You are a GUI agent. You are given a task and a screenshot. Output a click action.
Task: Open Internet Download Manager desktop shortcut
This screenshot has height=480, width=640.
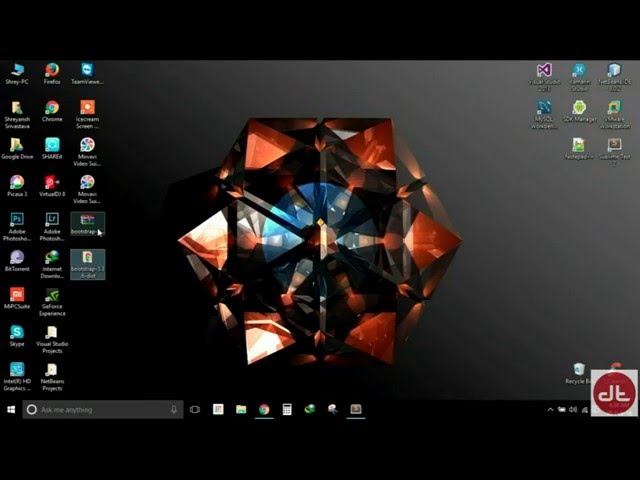coord(52,264)
